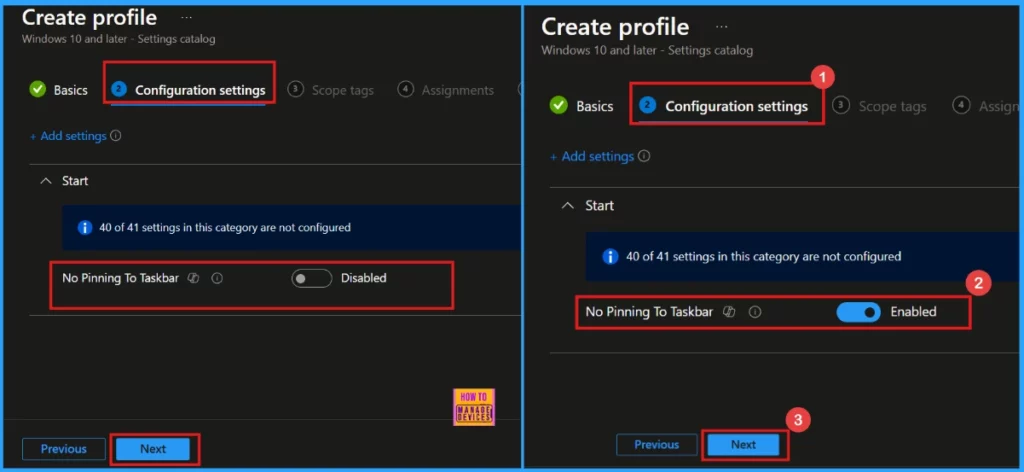Click green checkmark beside right Basics
Viewport: 1024px width, 472px height.
[558, 105]
